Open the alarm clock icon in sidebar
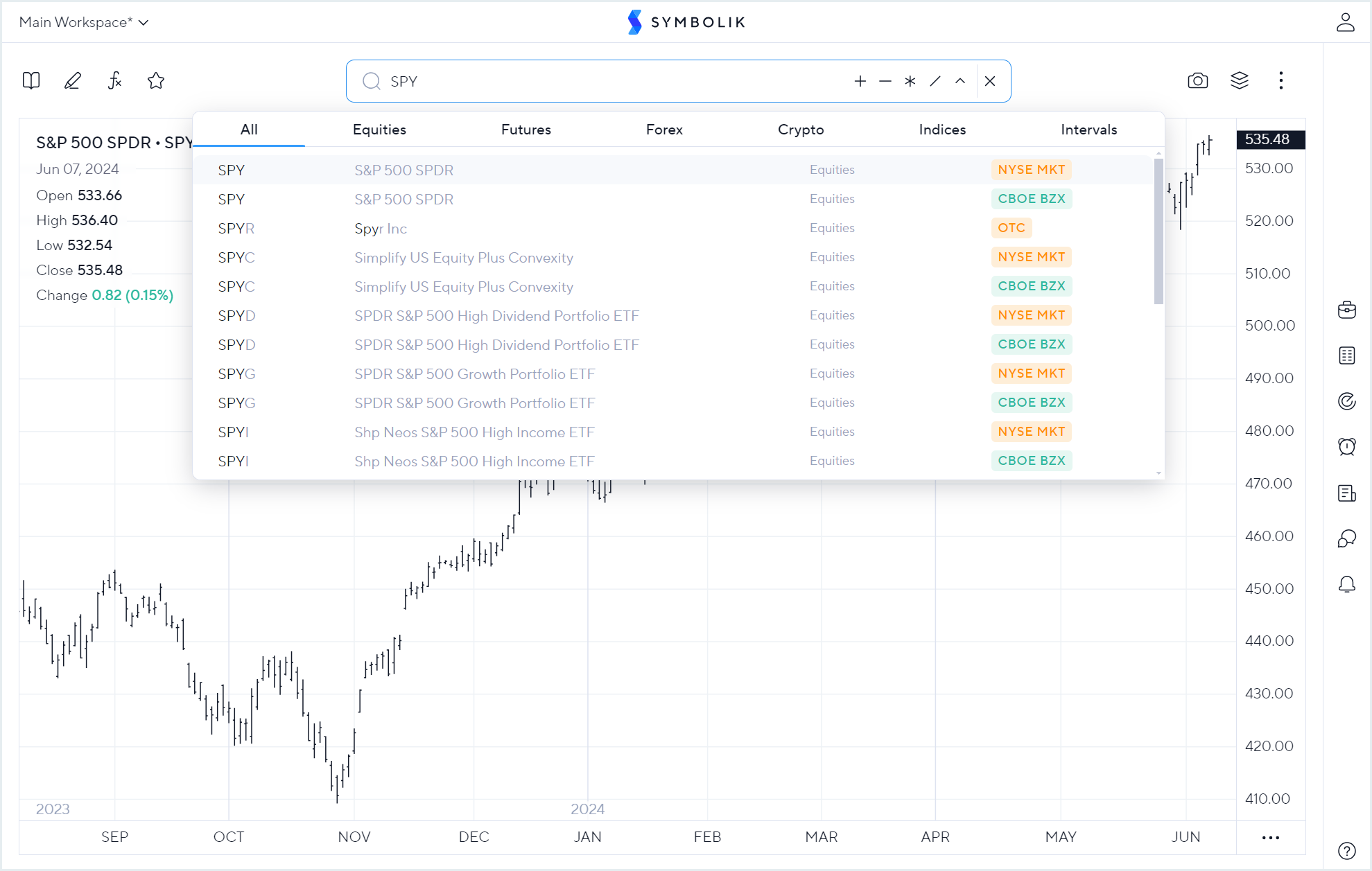Image resolution: width=1372 pixels, height=871 pixels. (1347, 447)
